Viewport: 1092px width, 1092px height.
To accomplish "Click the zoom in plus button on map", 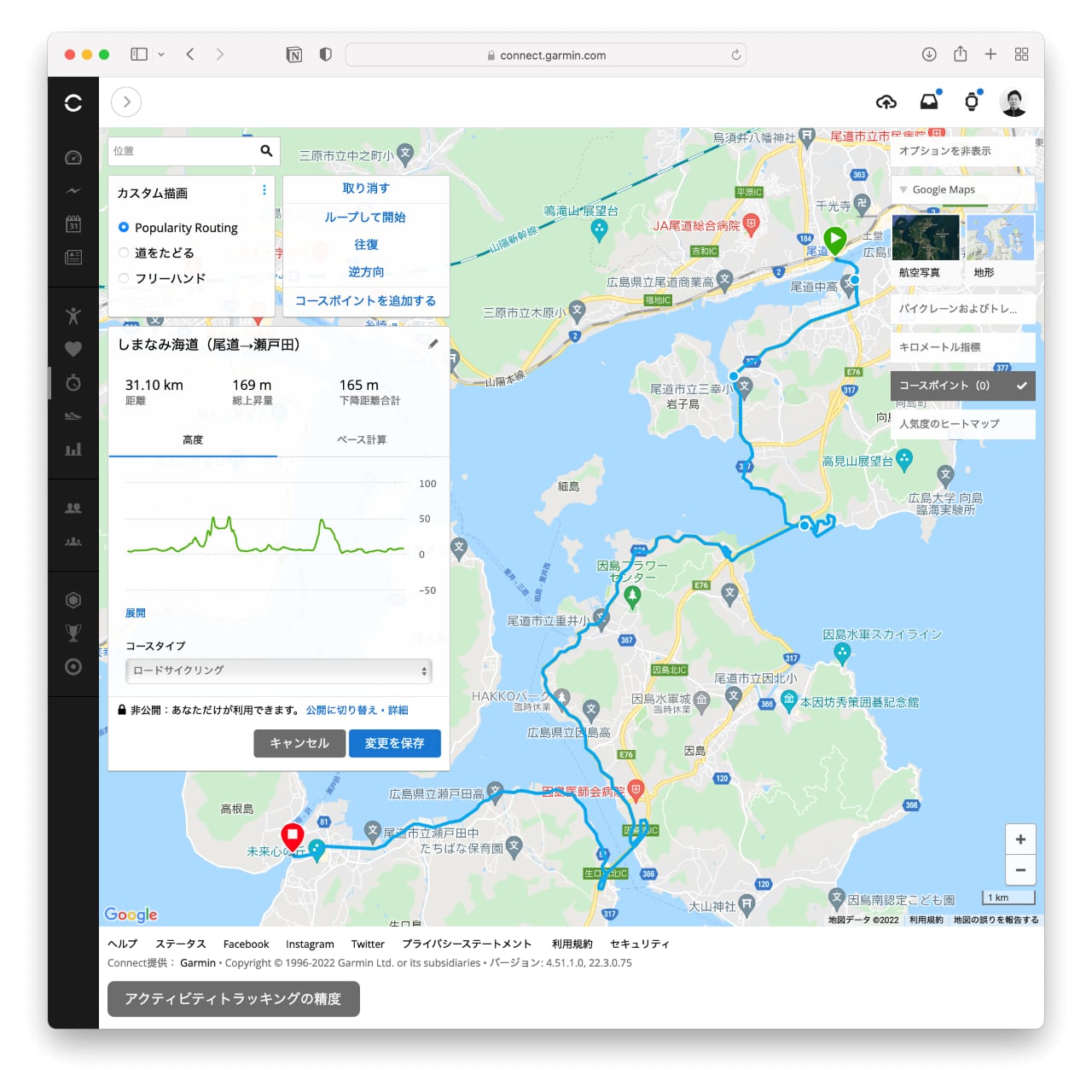I will [x=1020, y=839].
